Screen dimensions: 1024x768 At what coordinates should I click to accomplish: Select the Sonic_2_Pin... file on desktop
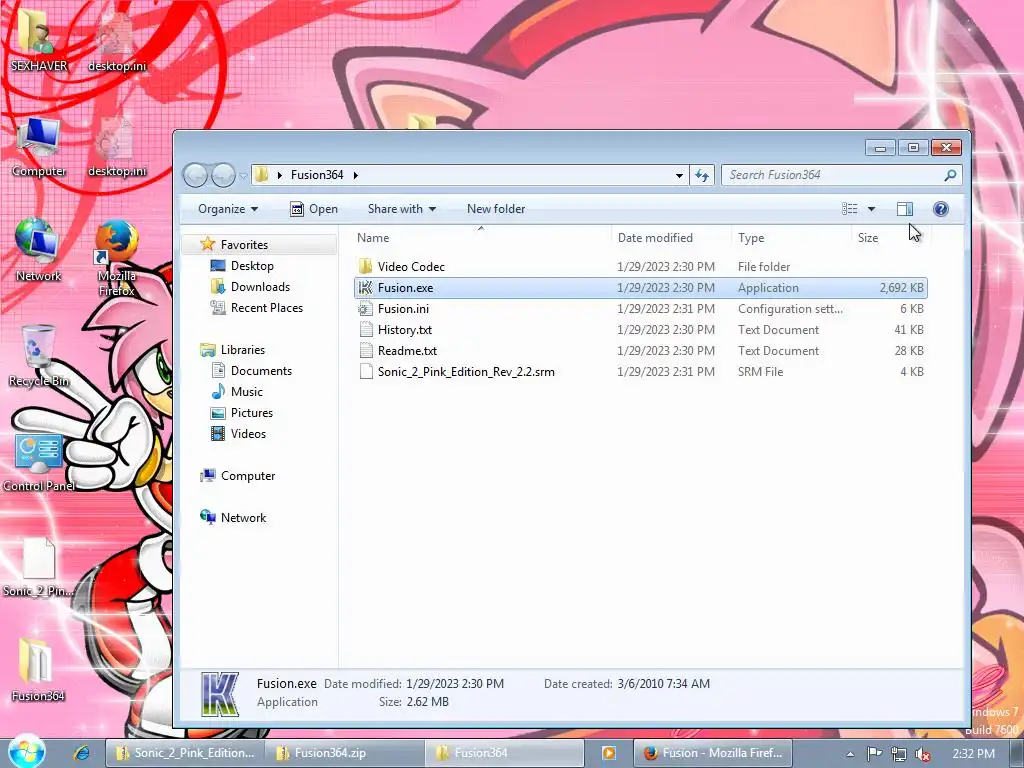[38, 567]
